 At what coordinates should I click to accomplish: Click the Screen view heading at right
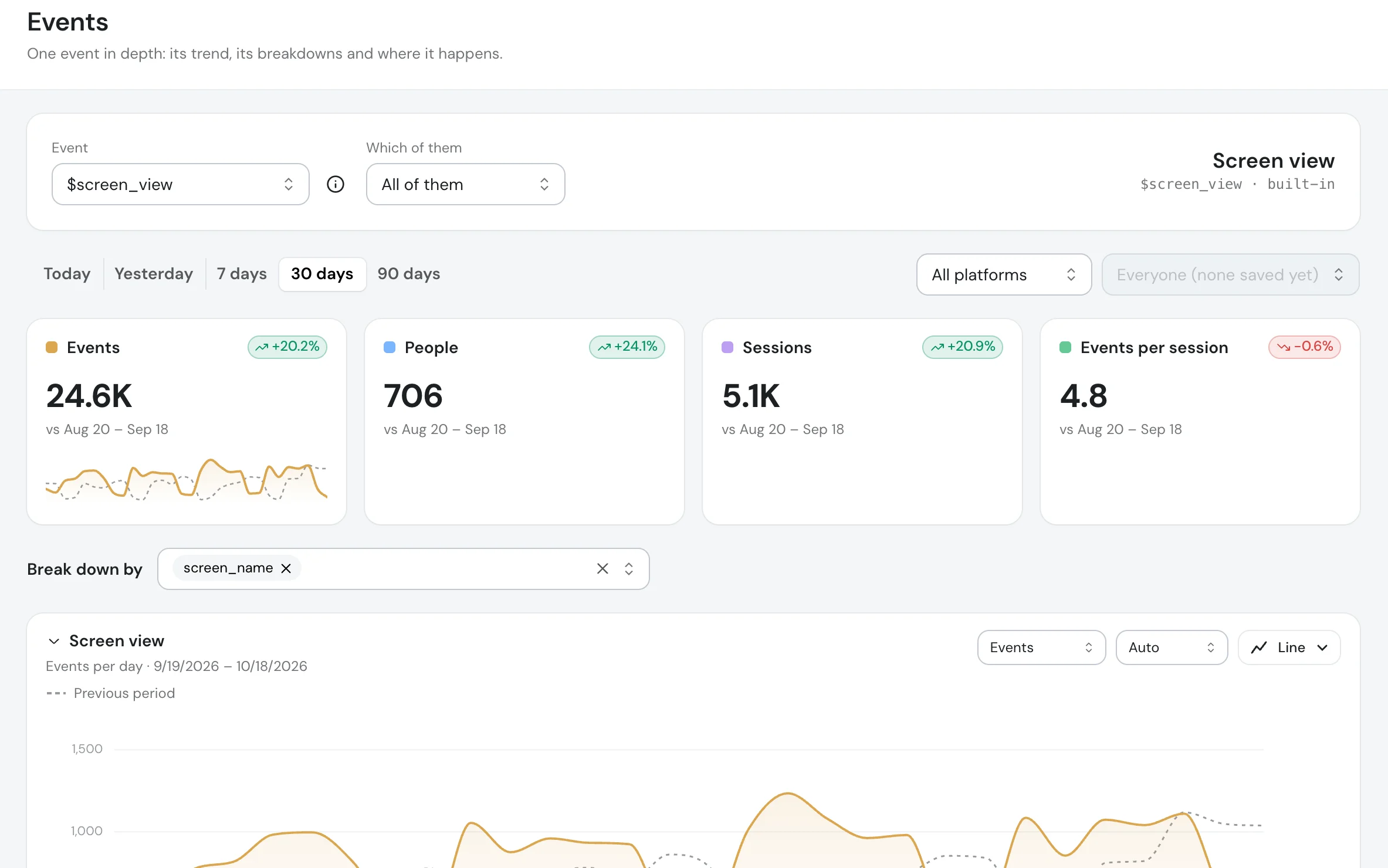[x=1274, y=160]
